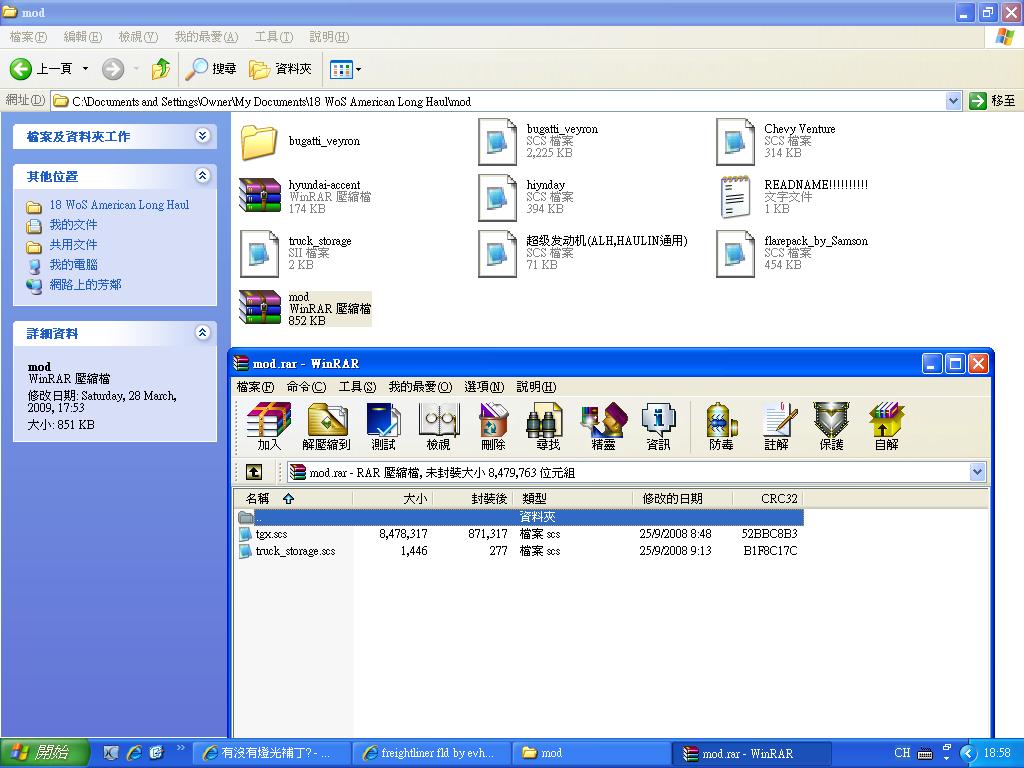The image size is (1024, 768).
Task: Click the Find (尋找) binoculars icon
Action: point(548,425)
